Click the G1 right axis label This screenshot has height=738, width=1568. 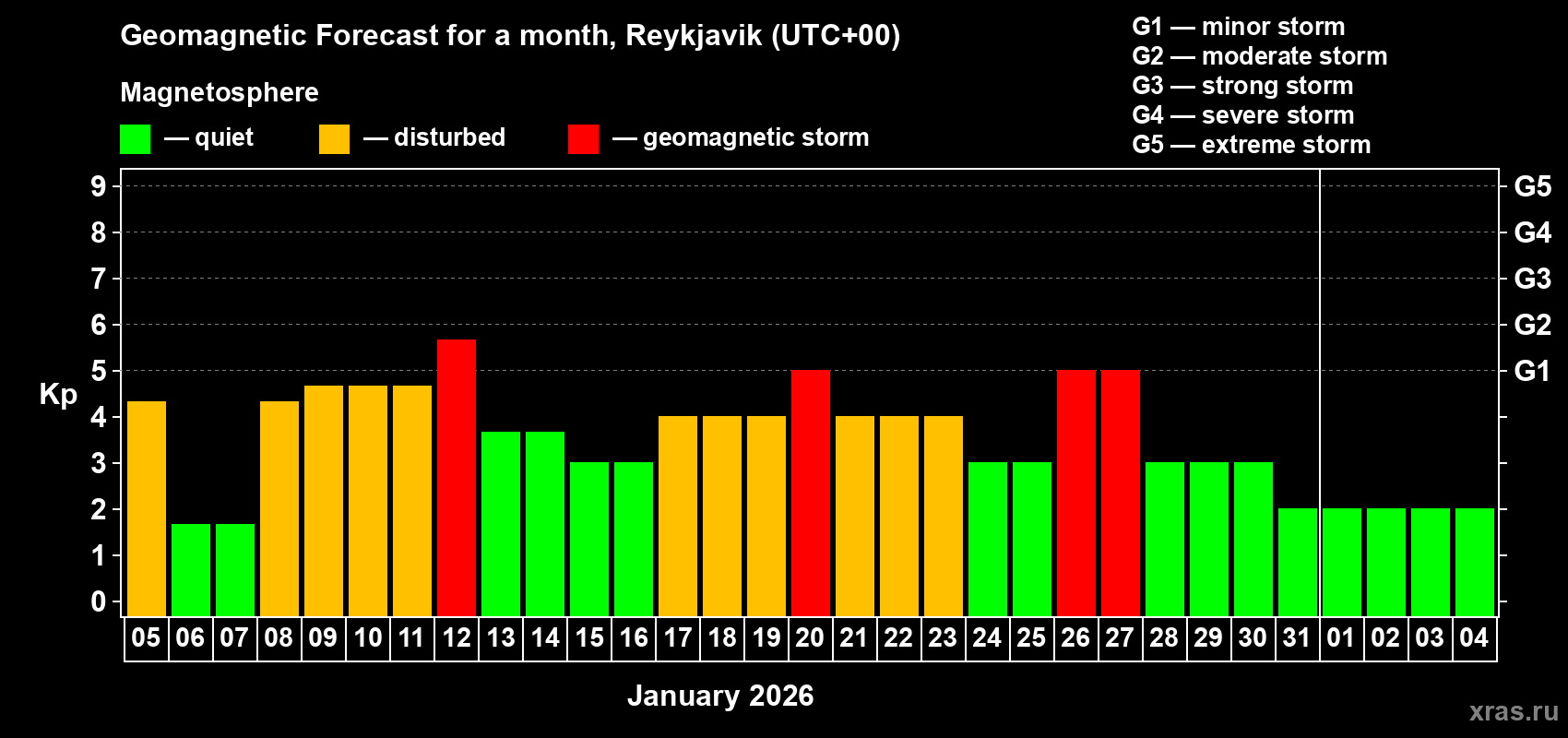[x=1533, y=371]
